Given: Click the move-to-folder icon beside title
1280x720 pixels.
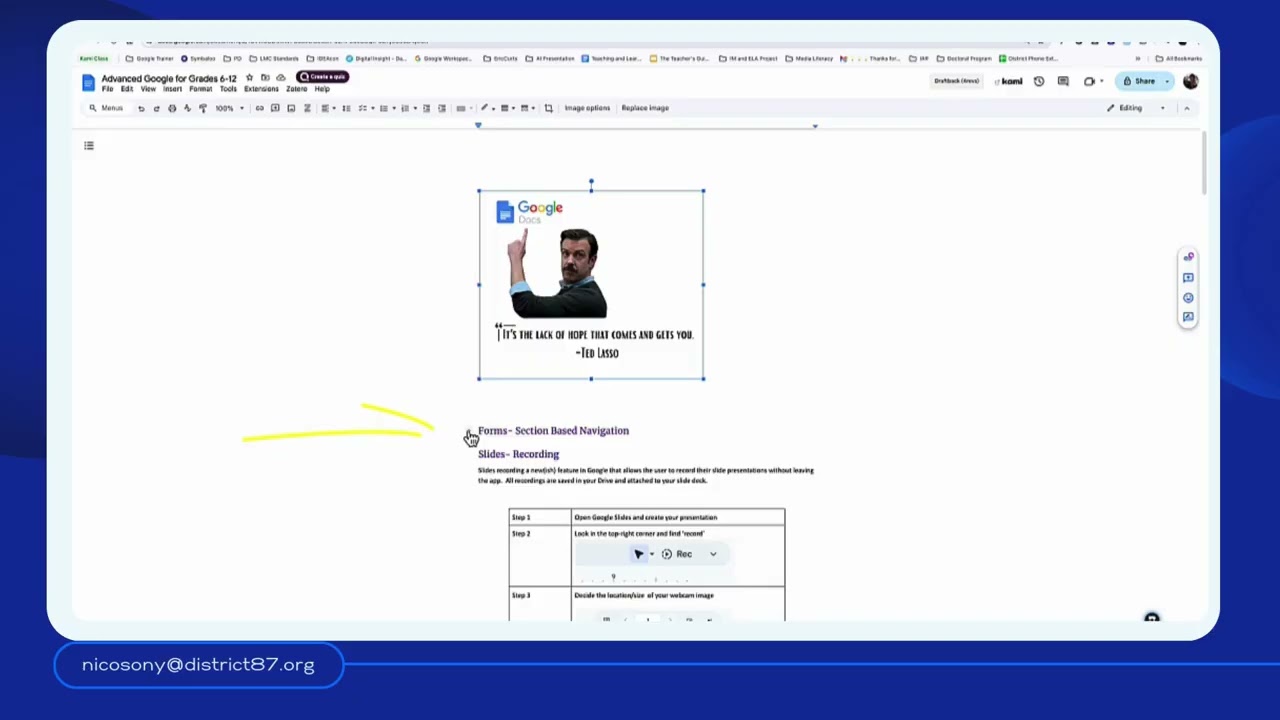Looking at the screenshot, I should pos(266,77).
